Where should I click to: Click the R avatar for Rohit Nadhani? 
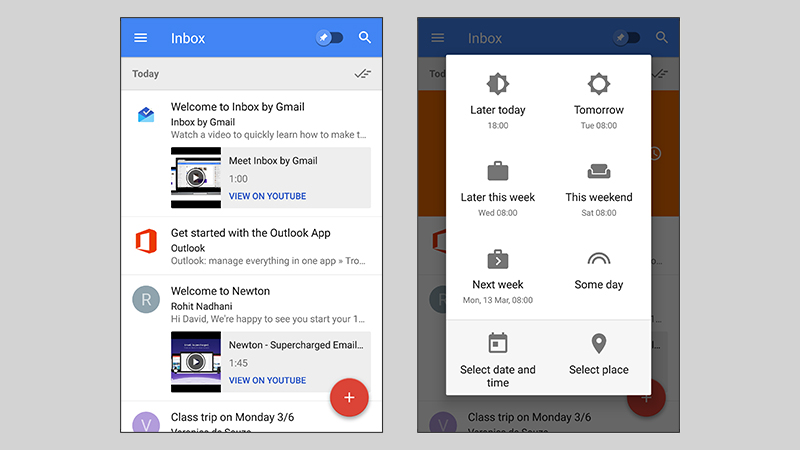tap(146, 299)
